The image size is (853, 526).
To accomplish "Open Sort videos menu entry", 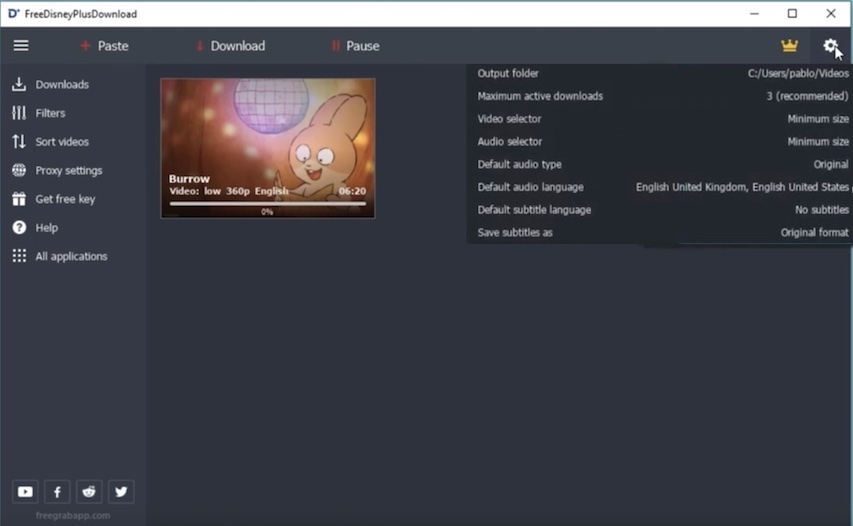I will coord(62,142).
